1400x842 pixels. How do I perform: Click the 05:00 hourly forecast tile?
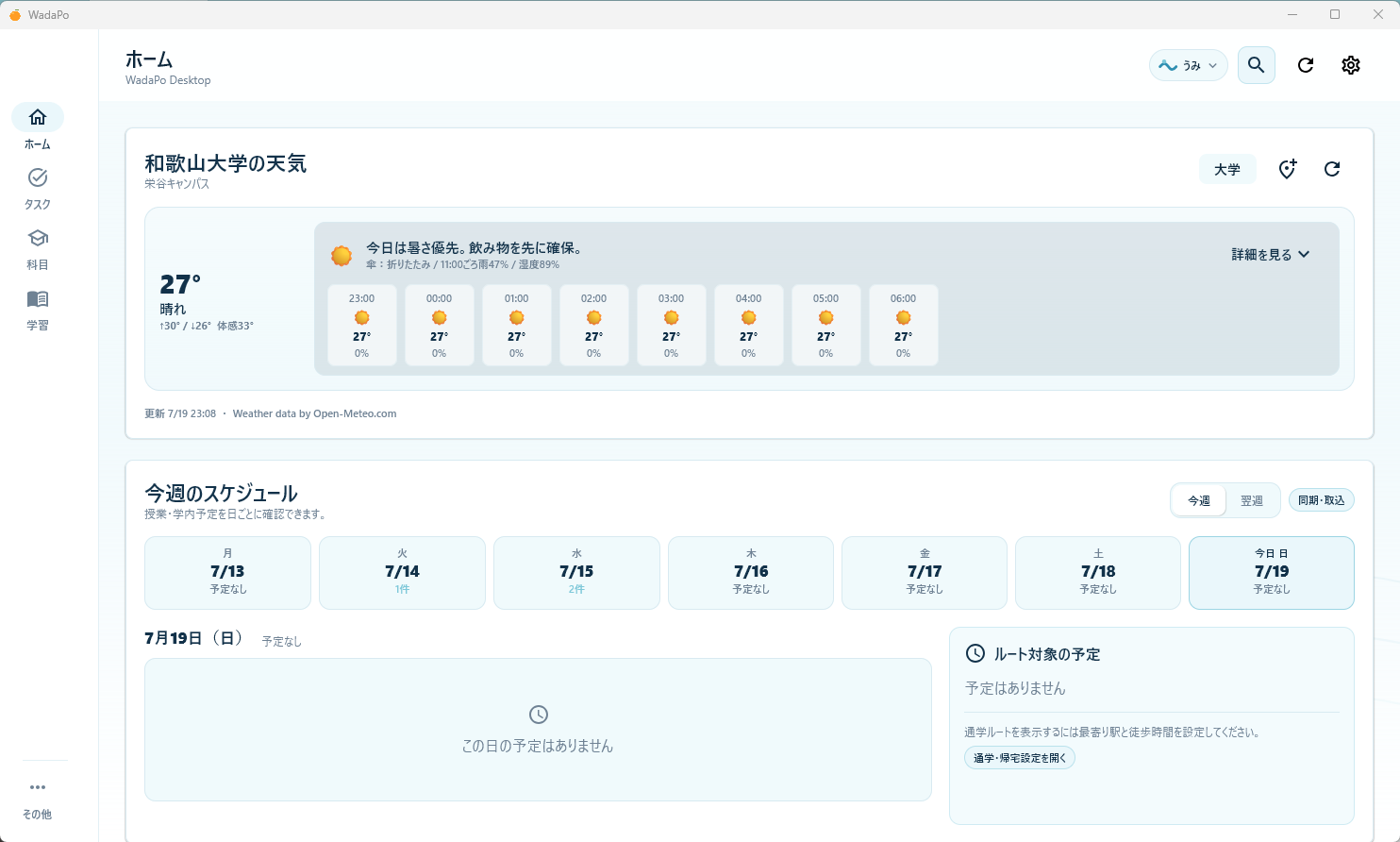tap(826, 325)
